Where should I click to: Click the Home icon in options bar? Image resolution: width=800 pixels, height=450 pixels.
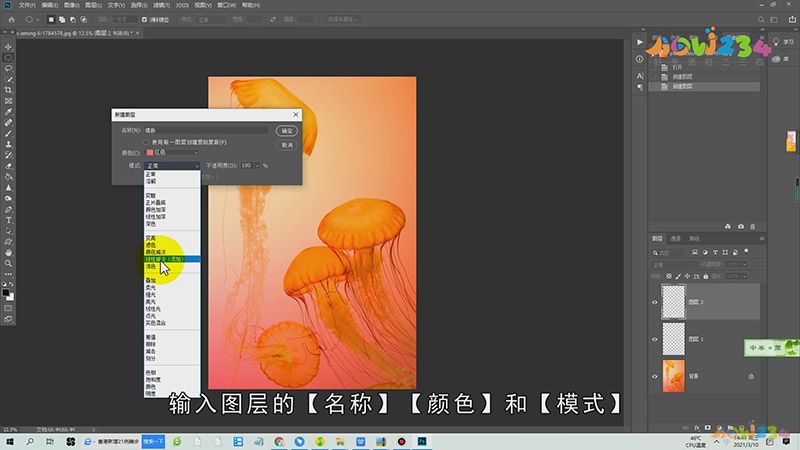pos(11,19)
